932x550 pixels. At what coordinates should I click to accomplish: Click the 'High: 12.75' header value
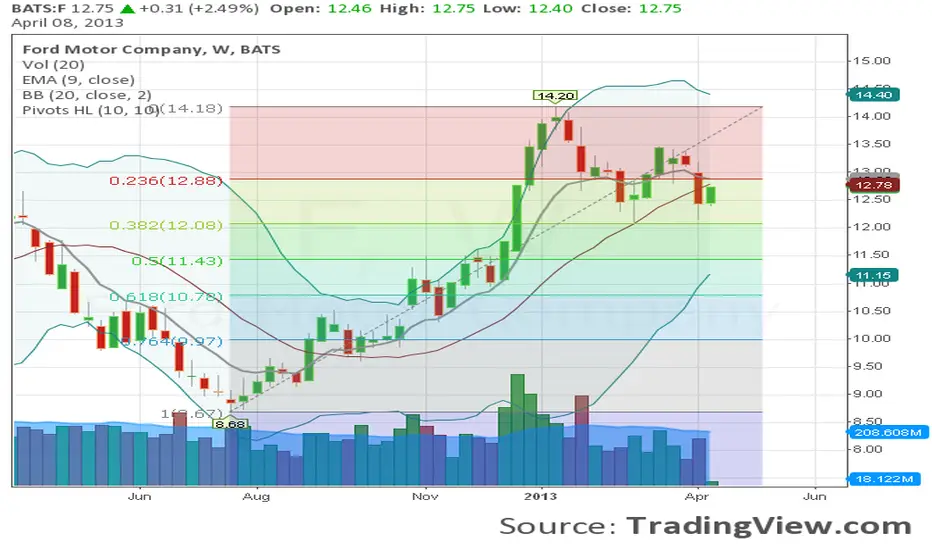tap(429, 8)
